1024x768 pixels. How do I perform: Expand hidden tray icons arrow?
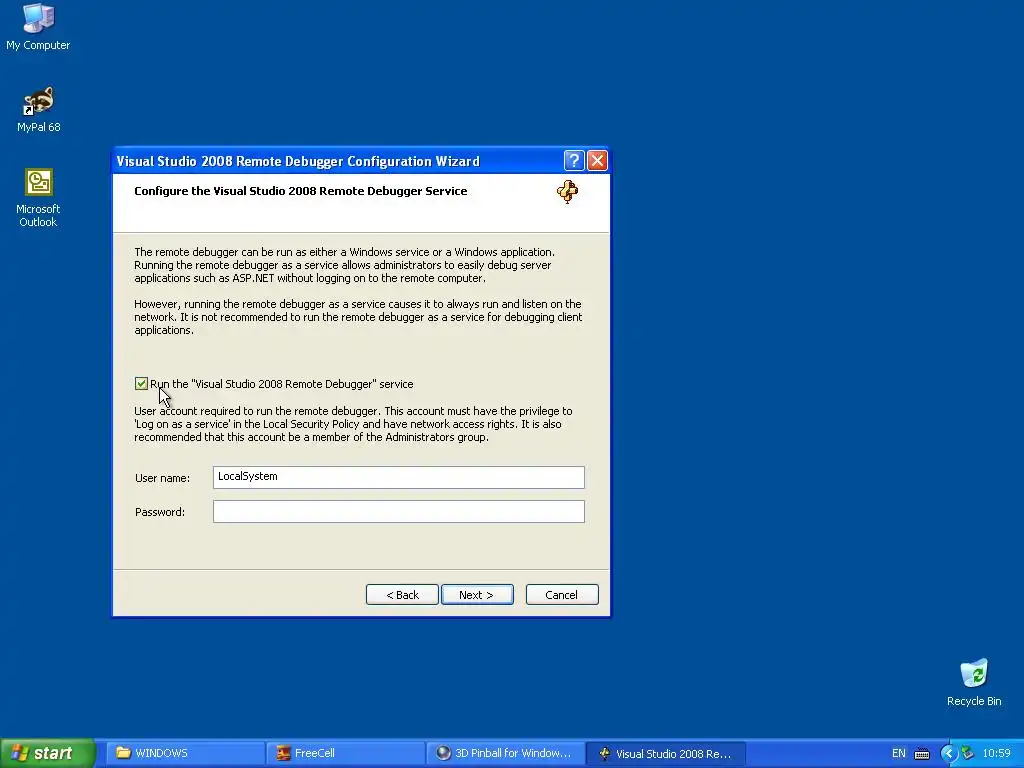coord(948,754)
